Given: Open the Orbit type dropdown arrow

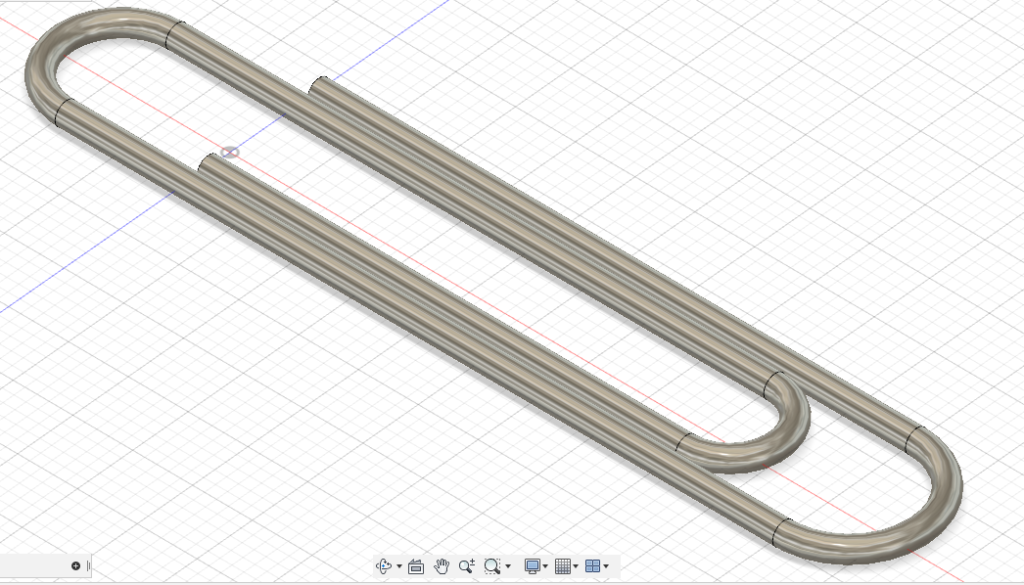Looking at the screenshot, I should 399,566.
